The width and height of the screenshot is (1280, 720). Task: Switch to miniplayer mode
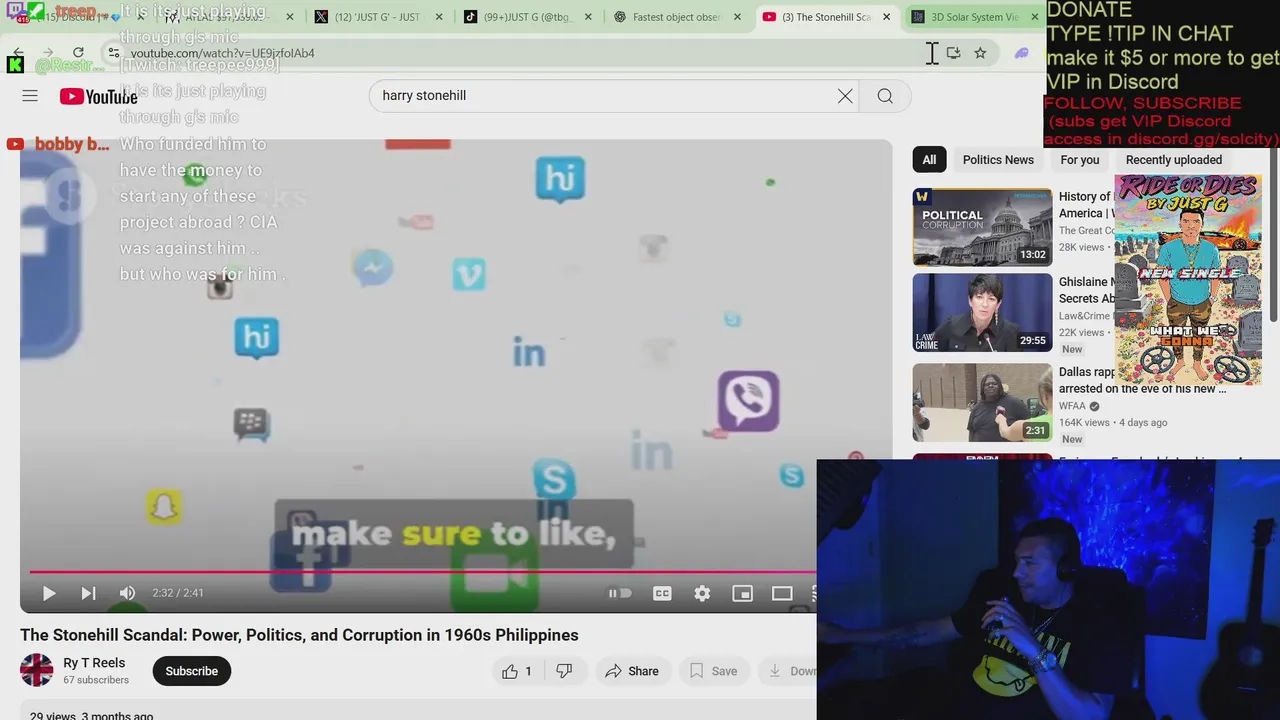pyautogui.click(x=742, y=593)
